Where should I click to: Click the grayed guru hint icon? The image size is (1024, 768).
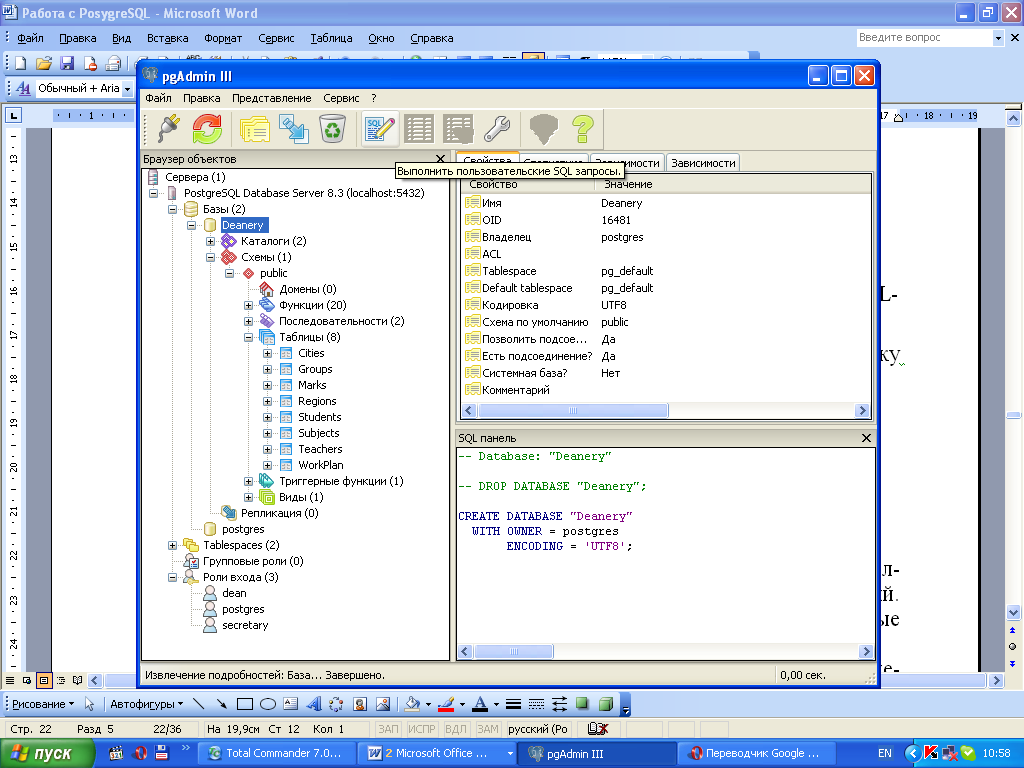coord(543,128)
